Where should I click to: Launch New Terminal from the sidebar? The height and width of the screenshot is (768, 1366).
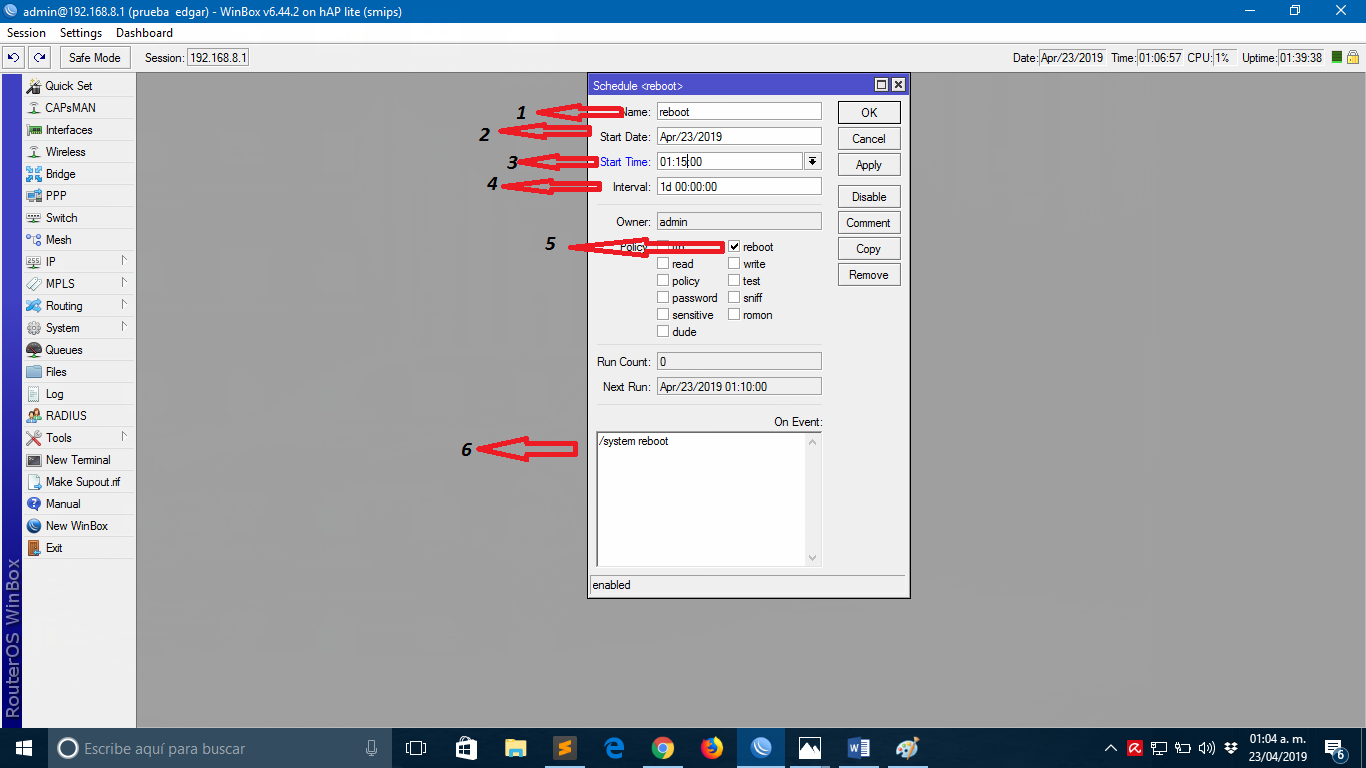click(x=77, y=460)
